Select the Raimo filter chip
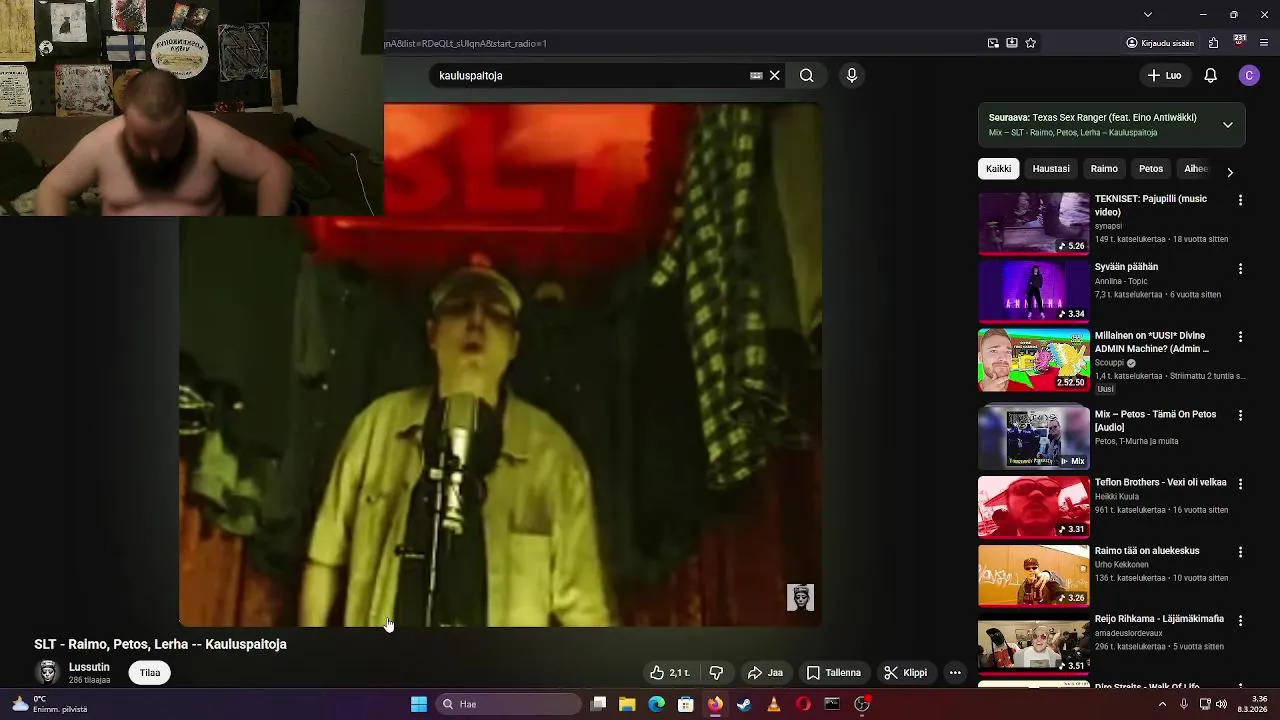 pyautogui.click(x=1104, y=169)
